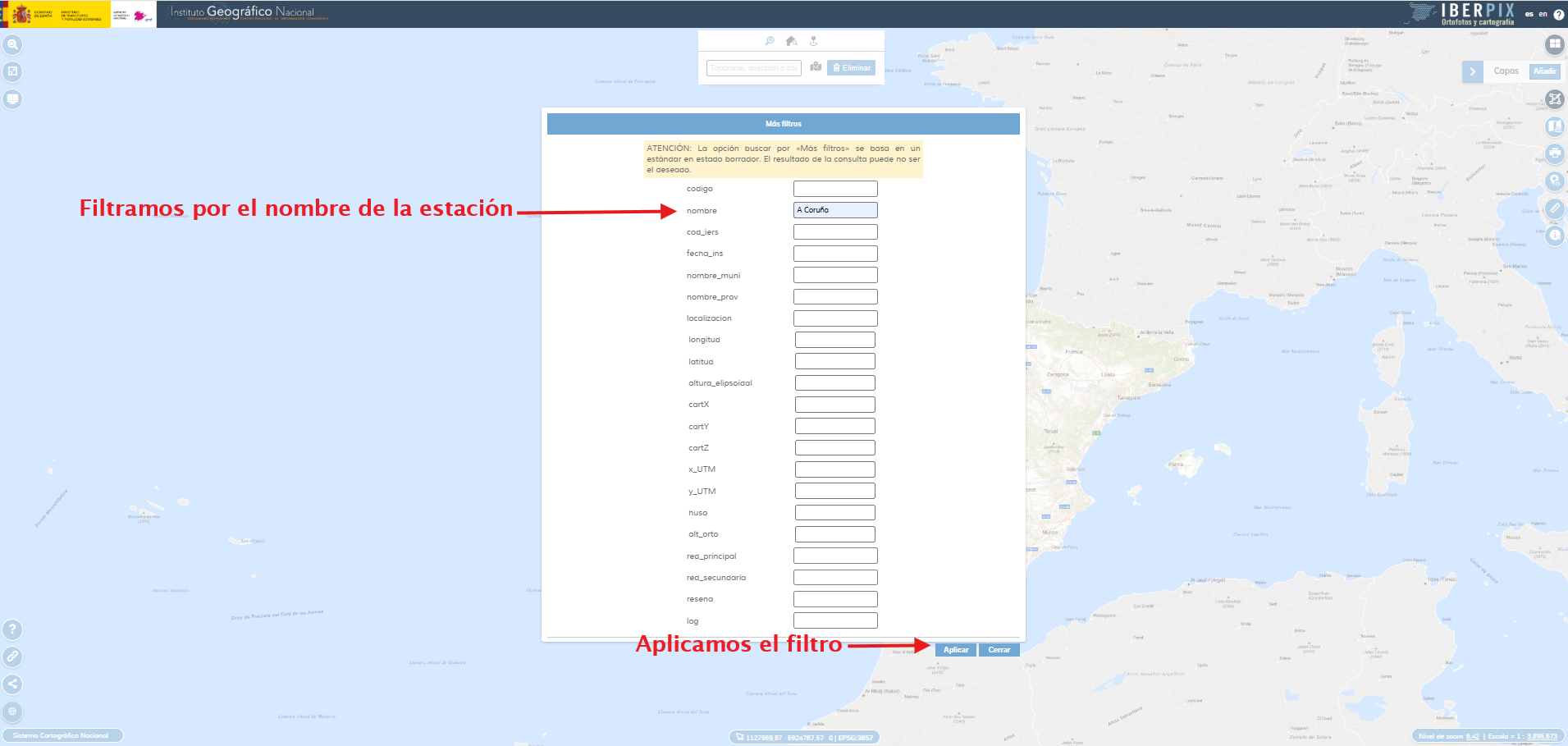Close the filter dialog with Cerrar
Screen dimensions: 1568x746
click(999, 650)
